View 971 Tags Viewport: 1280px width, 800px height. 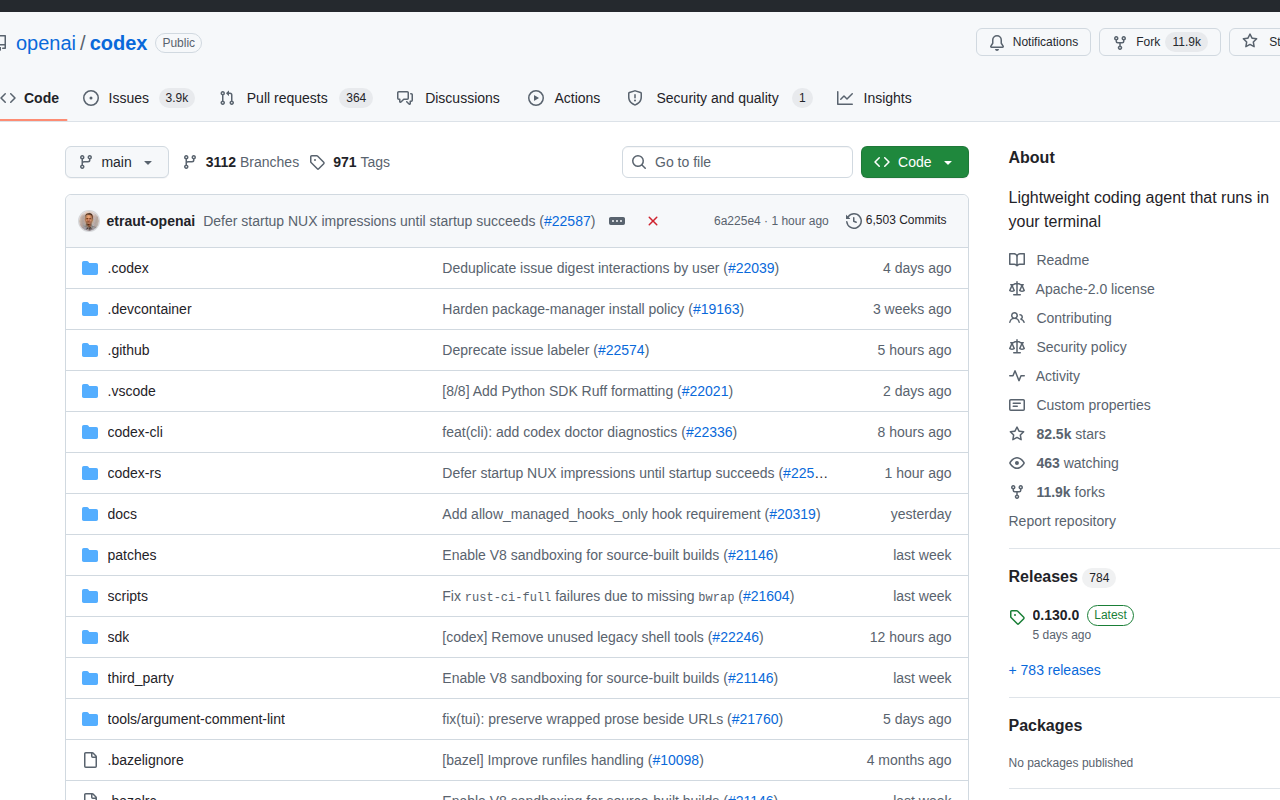click(350, 162)
